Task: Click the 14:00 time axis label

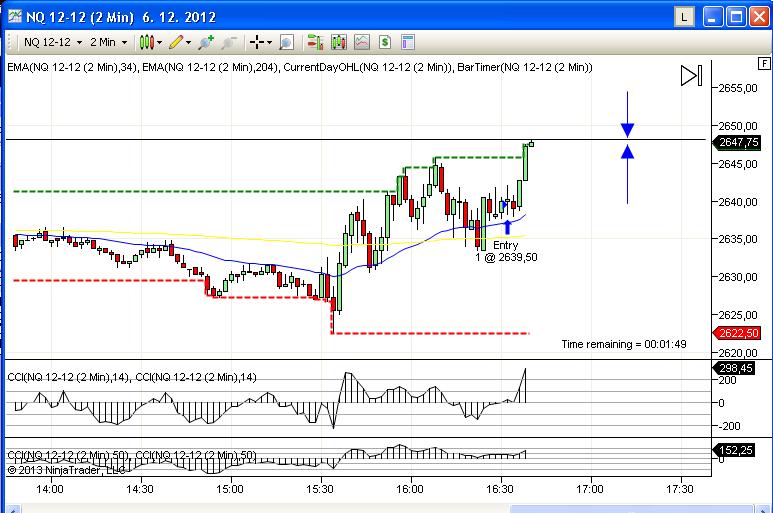Action: tap(50, 489)
